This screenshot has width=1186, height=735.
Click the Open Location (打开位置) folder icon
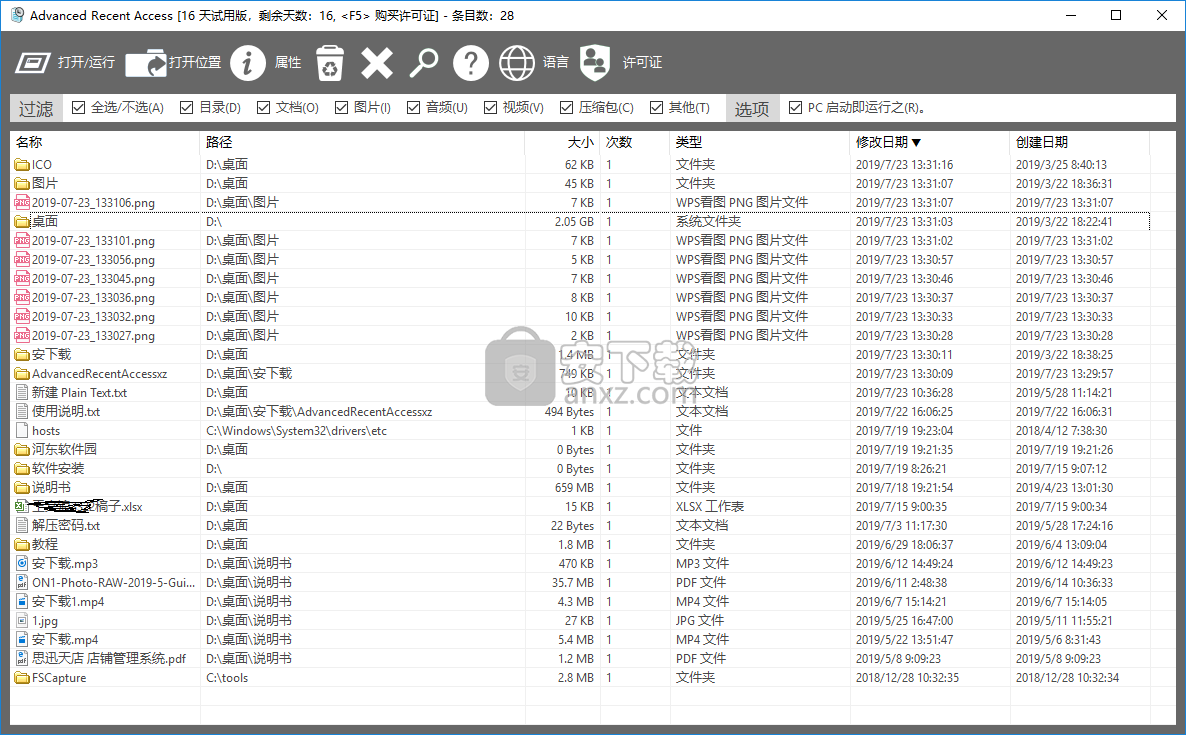145,63
